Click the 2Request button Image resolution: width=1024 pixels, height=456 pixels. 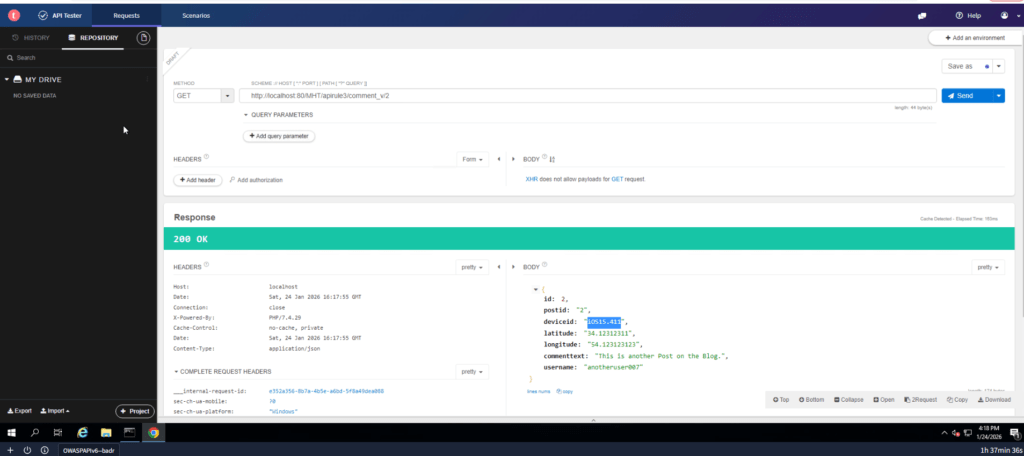922,400
